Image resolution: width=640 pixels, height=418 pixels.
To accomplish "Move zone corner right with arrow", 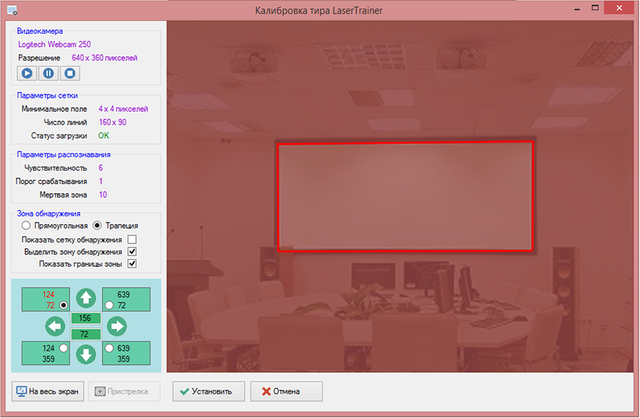I will point(117,326).
